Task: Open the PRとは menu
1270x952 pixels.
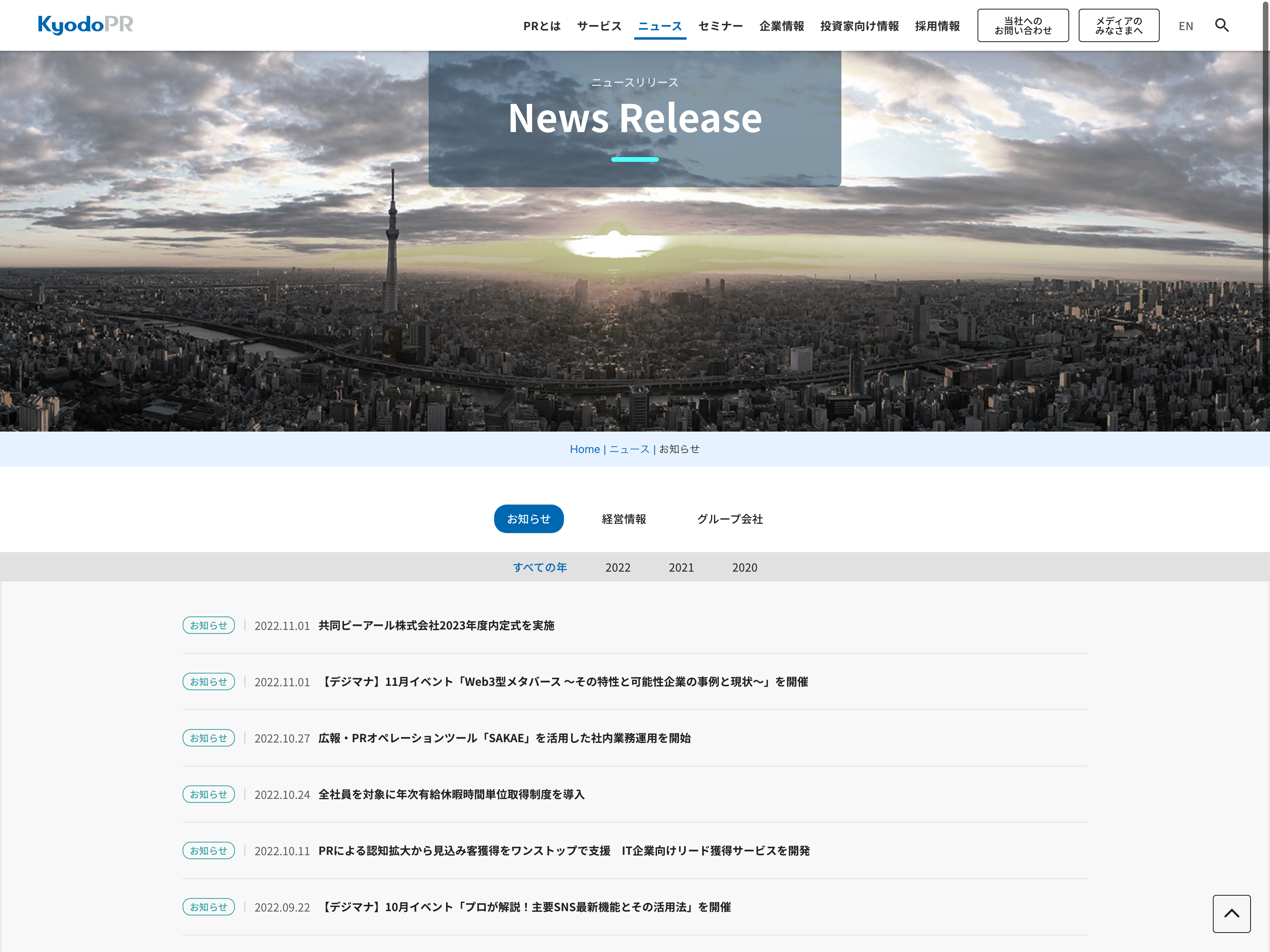Action: coord(541,26)
